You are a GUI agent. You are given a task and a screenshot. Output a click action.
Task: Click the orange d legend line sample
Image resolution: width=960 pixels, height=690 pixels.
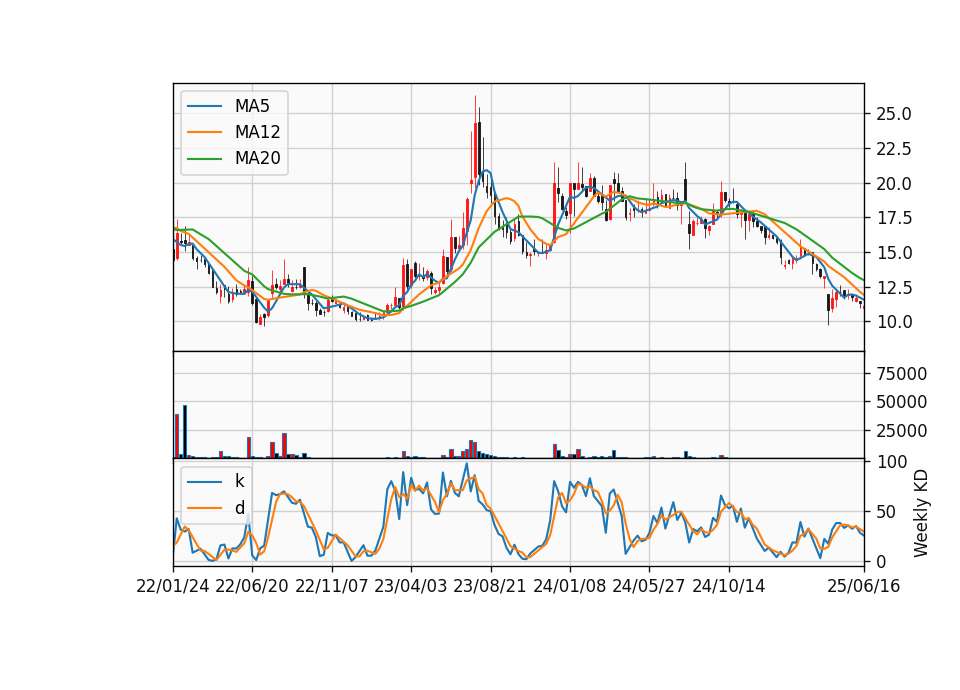pos(204,508)
